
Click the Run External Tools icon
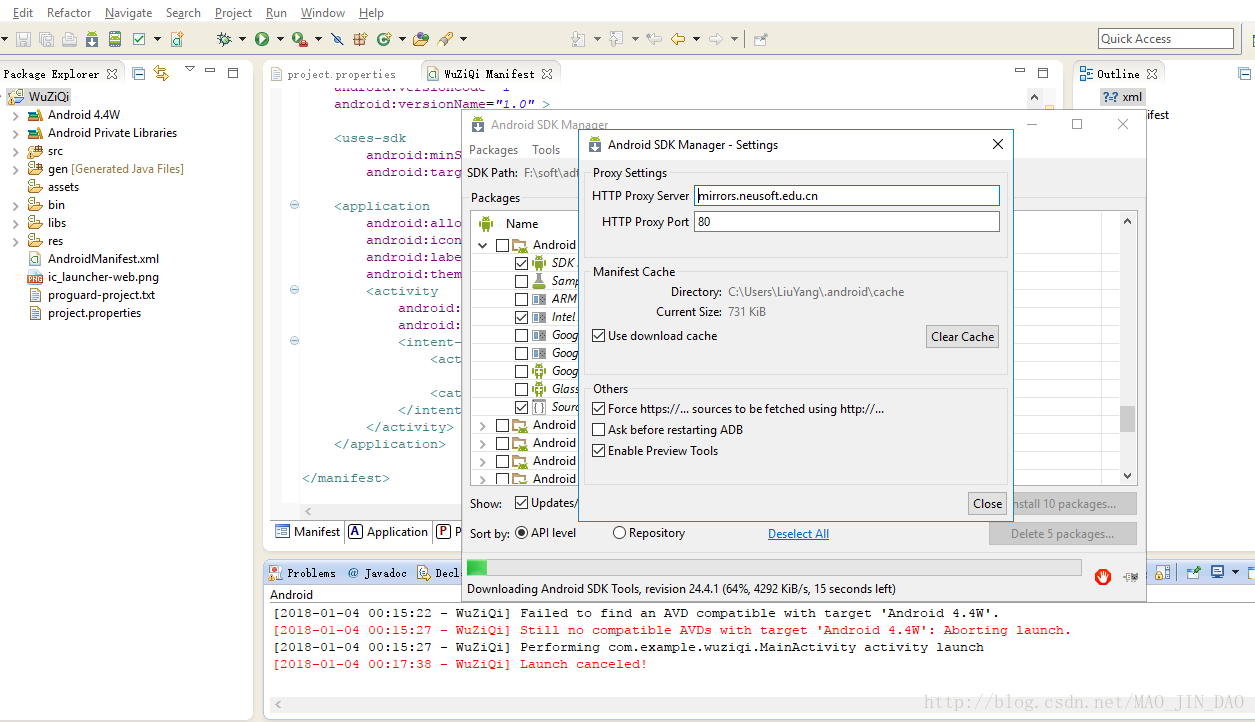tap(299, 39)
